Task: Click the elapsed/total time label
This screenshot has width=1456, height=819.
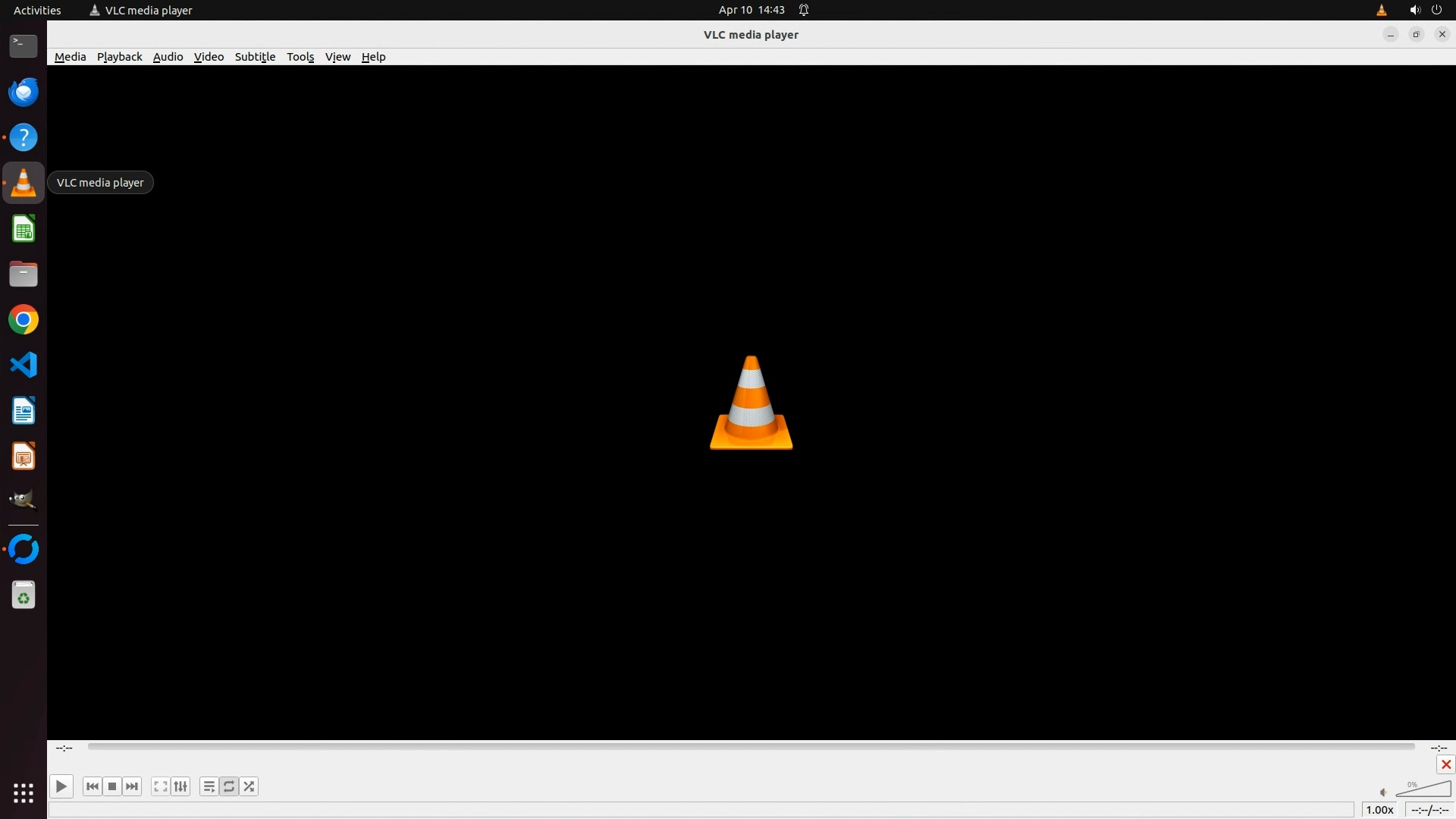Action: (x=1429, y=810)
